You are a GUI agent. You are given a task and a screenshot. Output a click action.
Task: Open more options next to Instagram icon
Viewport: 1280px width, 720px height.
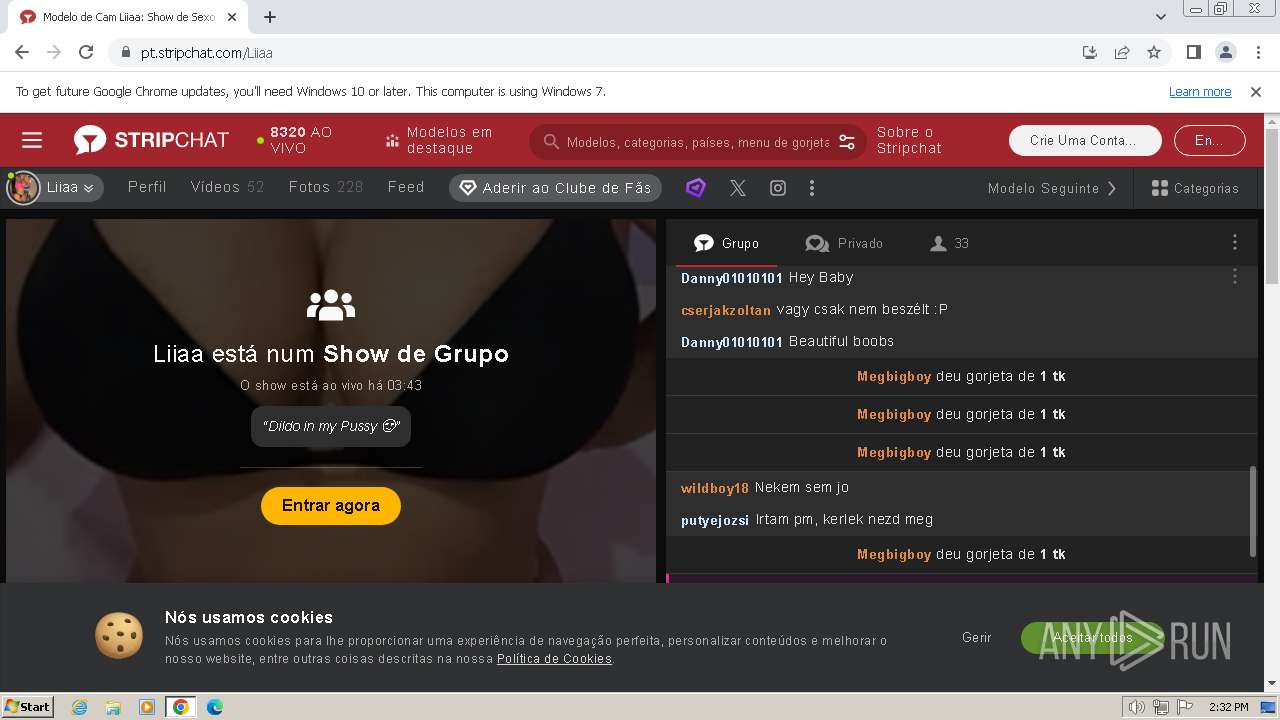812,188
